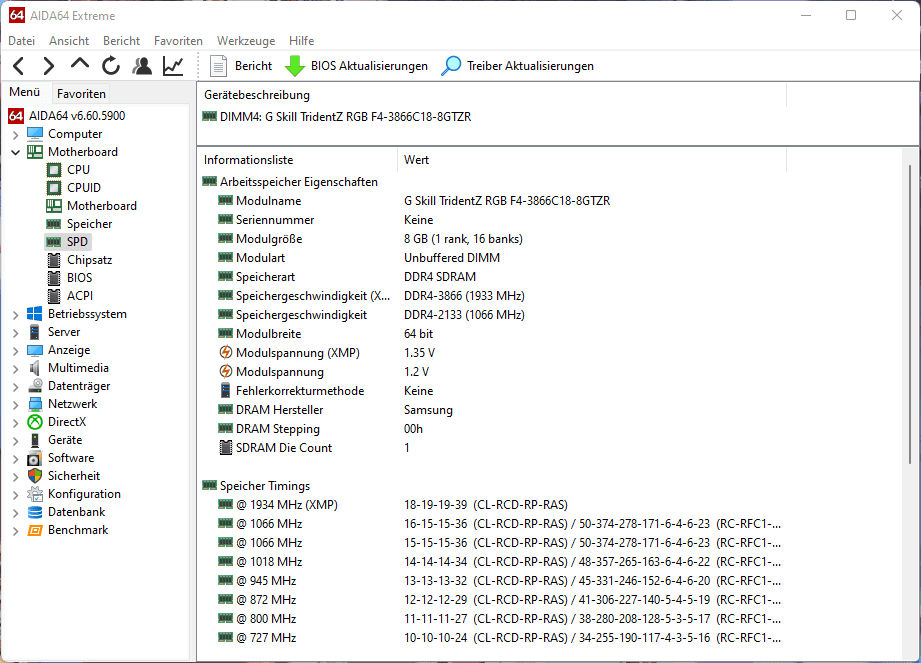
Task: Click the Datenbank database icon
Action: pos(35,512)
